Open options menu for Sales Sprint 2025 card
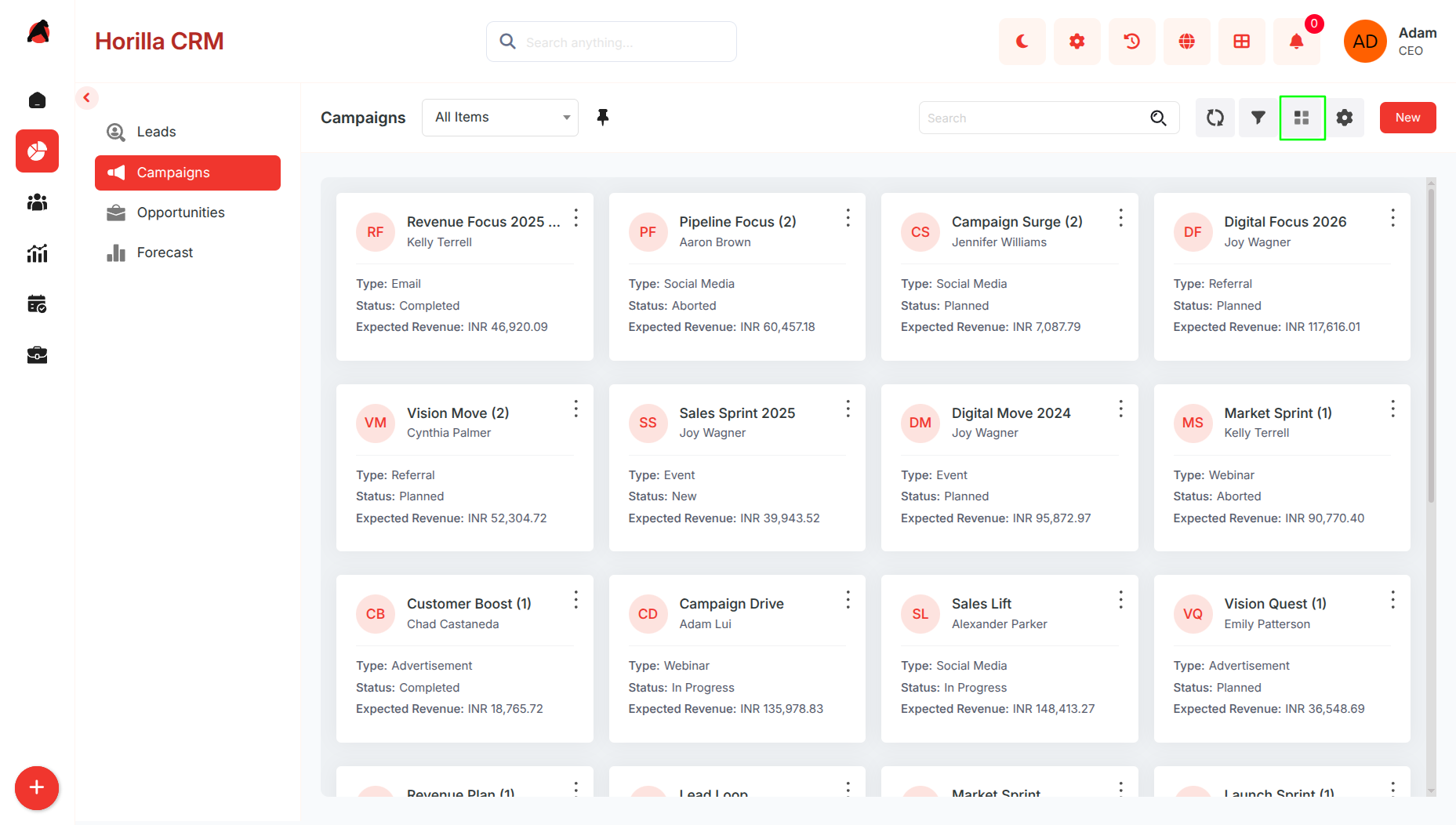 [848, 409]
